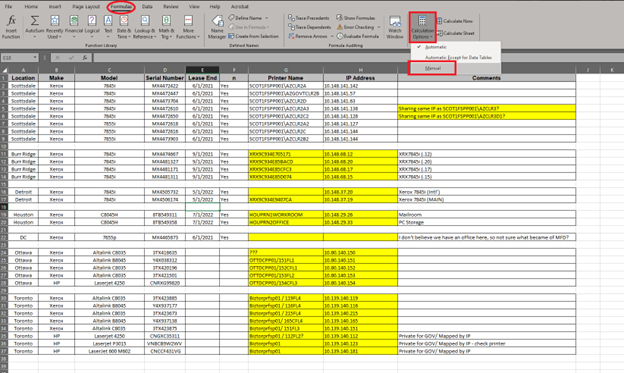624x373 pixels.
Task: Expand the Define Name dropdown arrow
Action: click(267, 18)
